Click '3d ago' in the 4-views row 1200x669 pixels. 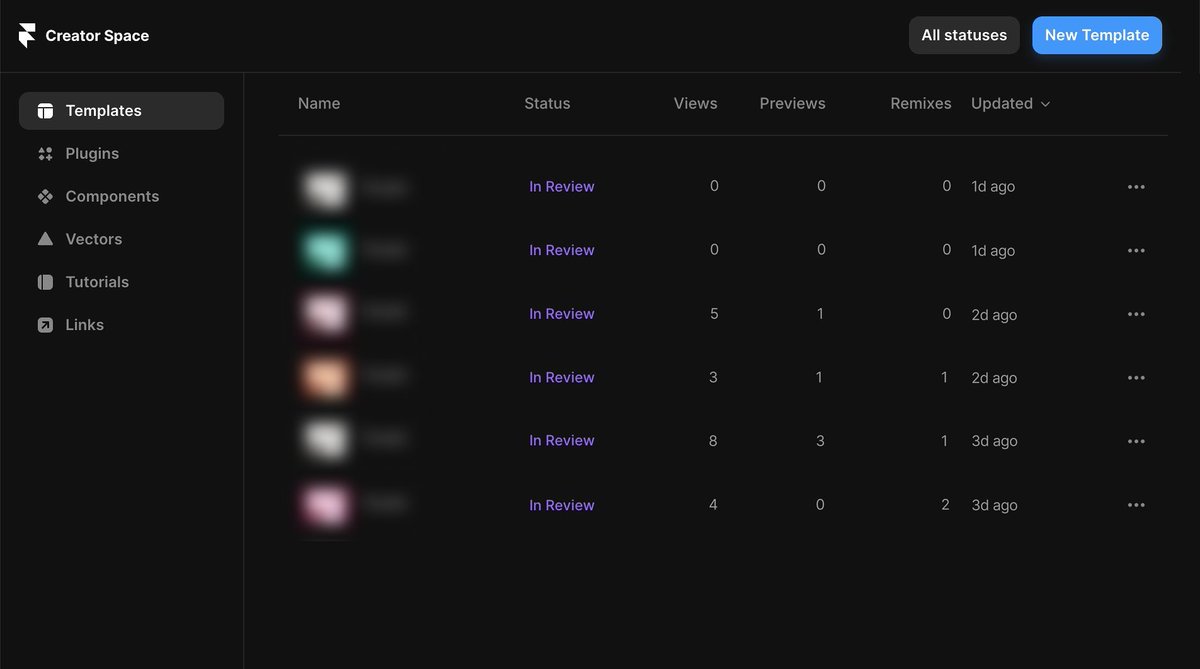click(x=994, y=505)
